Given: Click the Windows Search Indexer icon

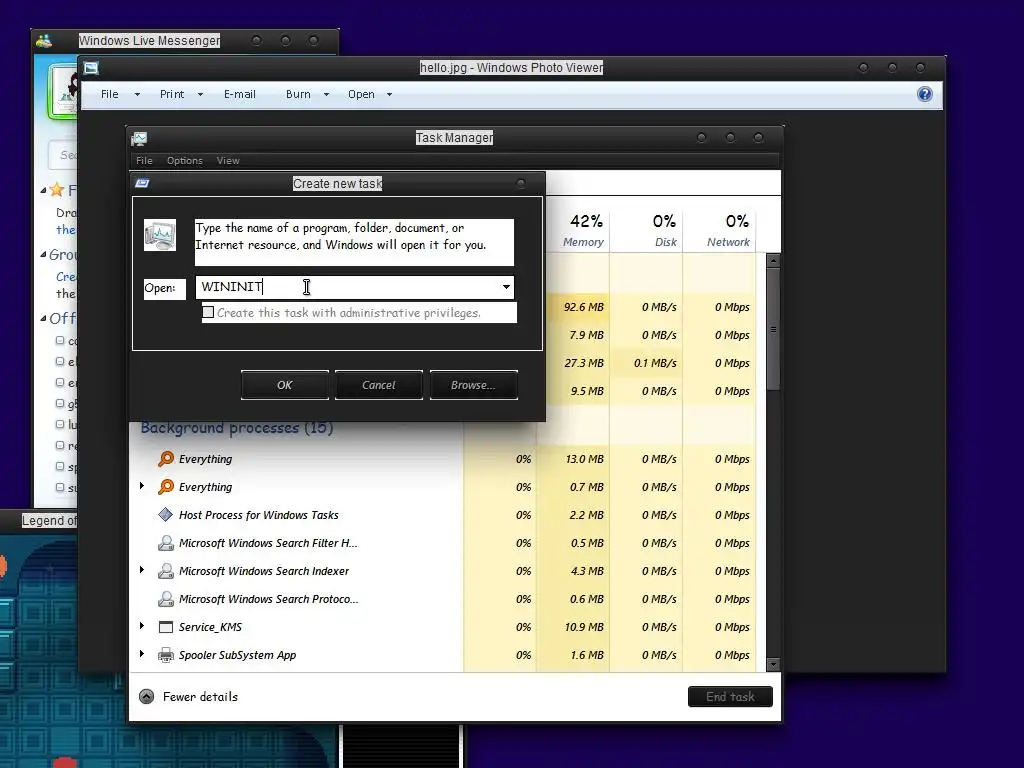Looking at the screenshot, I should click(x=166, y=571).
